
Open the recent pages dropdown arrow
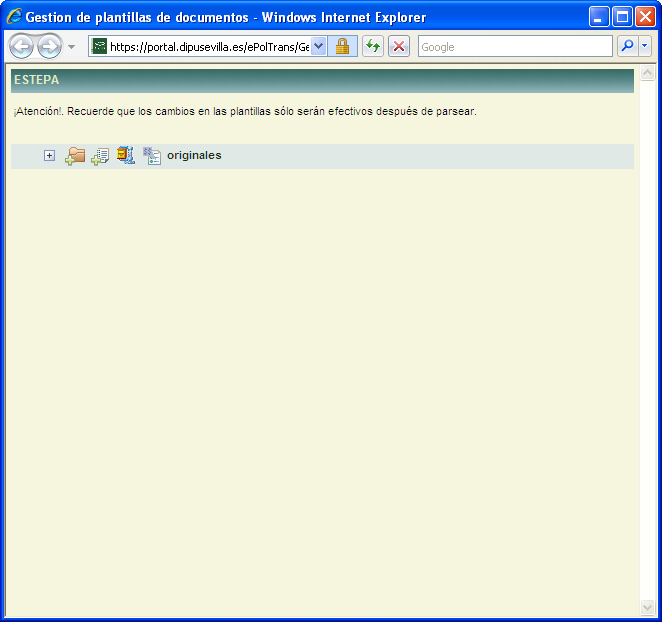coord(71,47)
